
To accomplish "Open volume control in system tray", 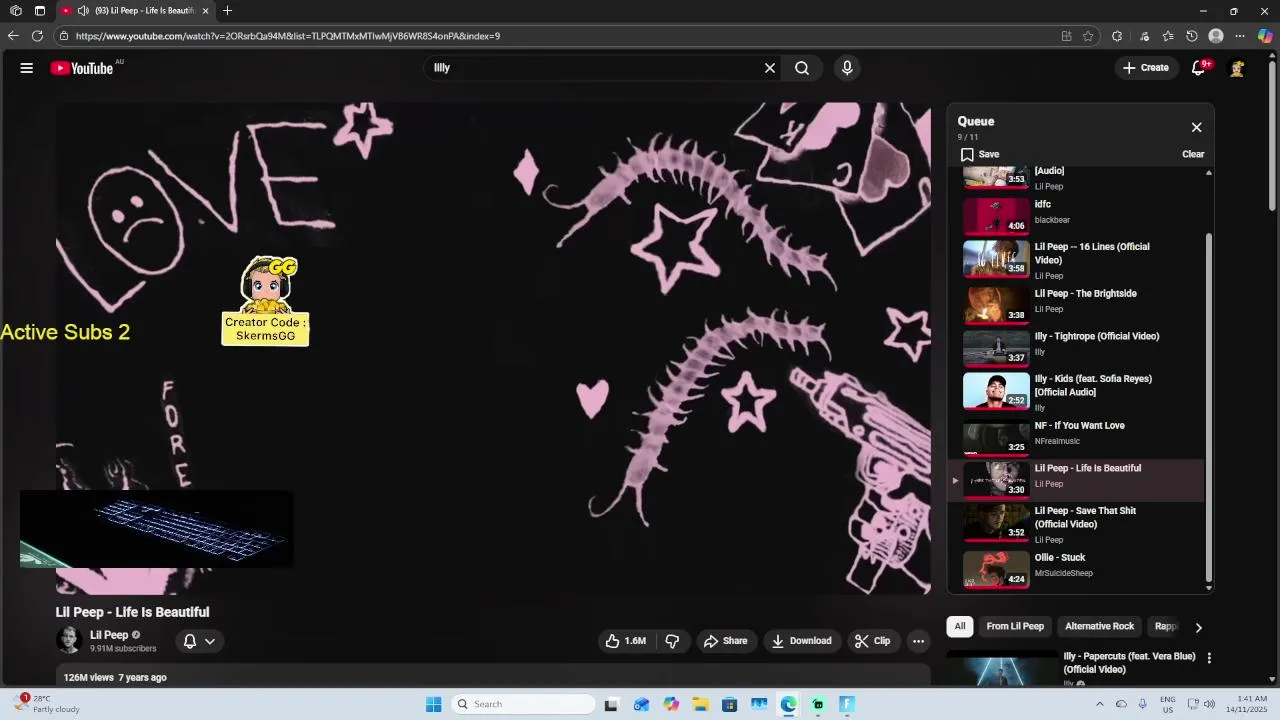I will tap(1211, 704).
